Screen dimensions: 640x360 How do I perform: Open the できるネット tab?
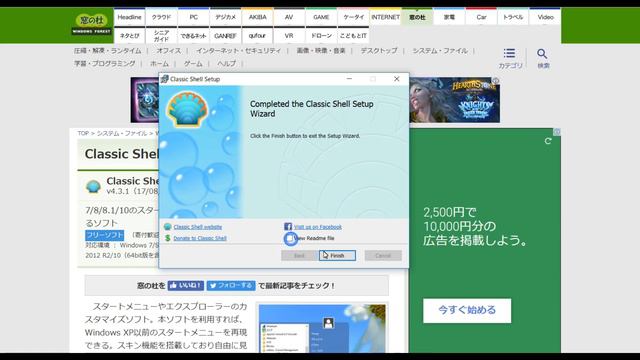point(193,36)
